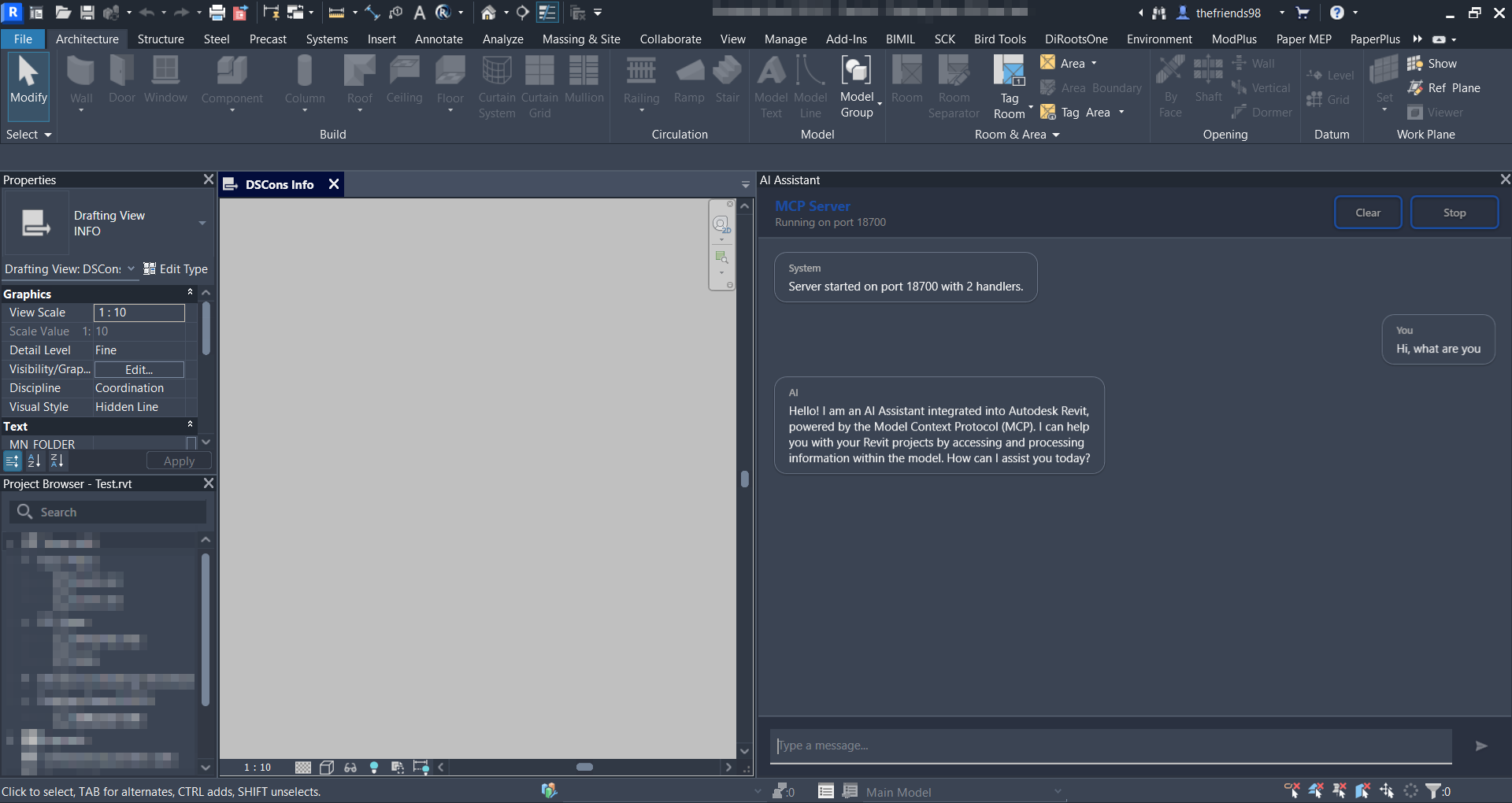1512x803 pixels.
Task: Open the Drafting View type selector dropdown
Action: pos(132,268)
